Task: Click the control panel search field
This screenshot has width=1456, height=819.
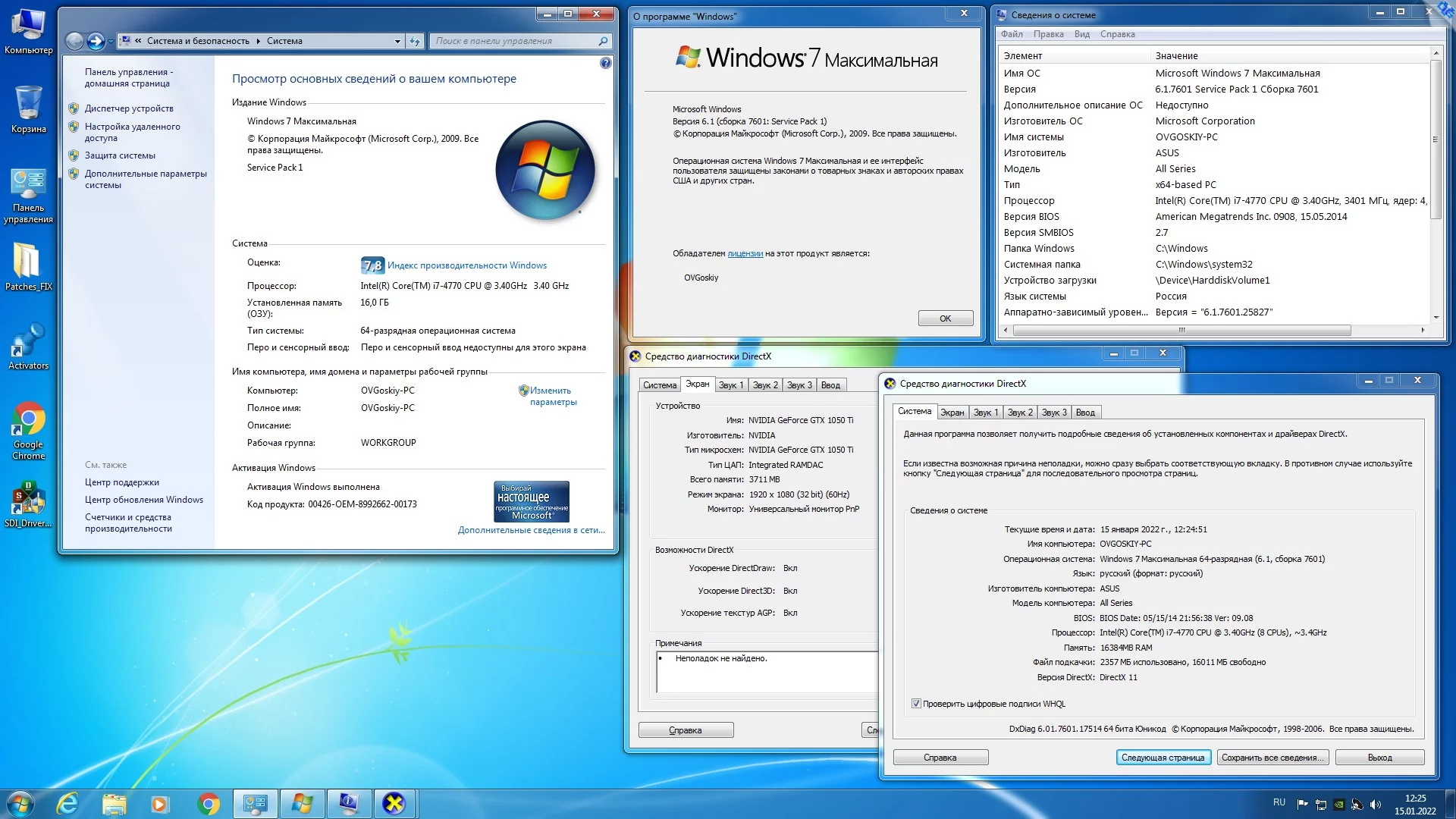Action: (516, 41)
